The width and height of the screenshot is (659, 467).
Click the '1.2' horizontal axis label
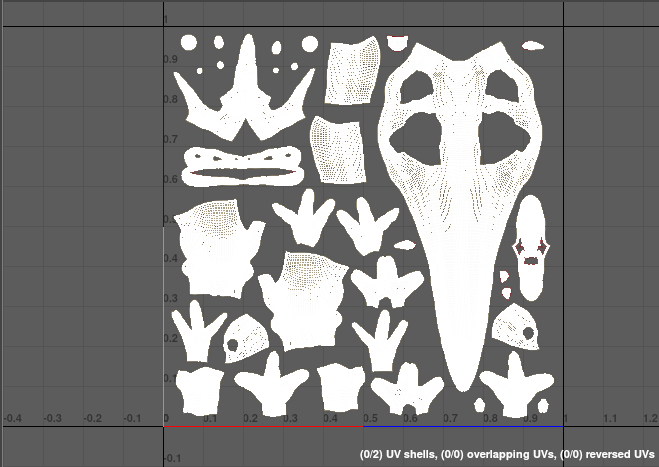pyautogui.click(x=650, y=418)
